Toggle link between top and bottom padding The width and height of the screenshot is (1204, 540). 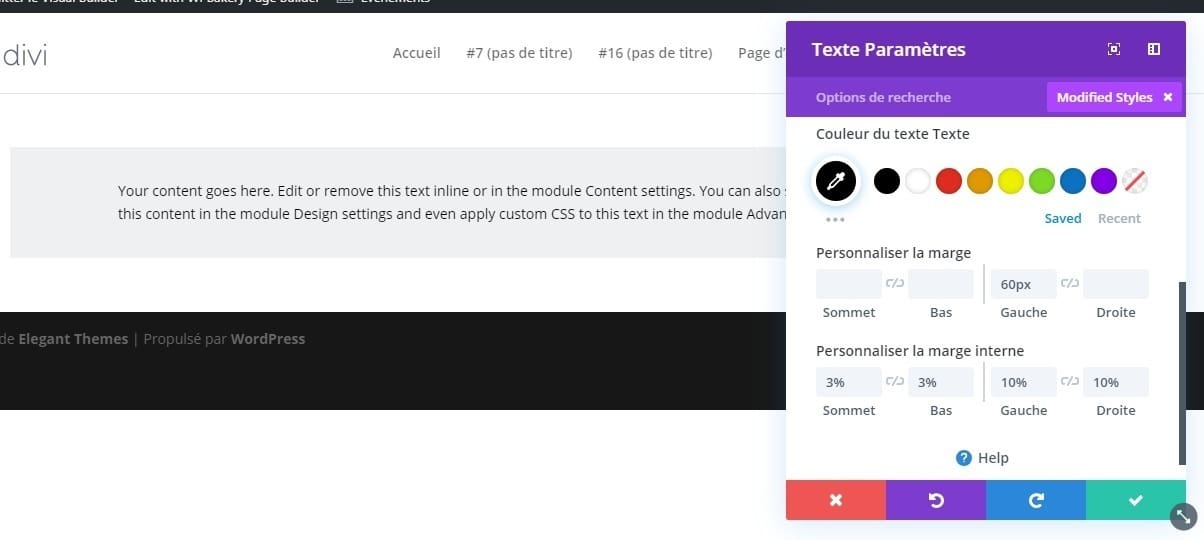(895, 382)
